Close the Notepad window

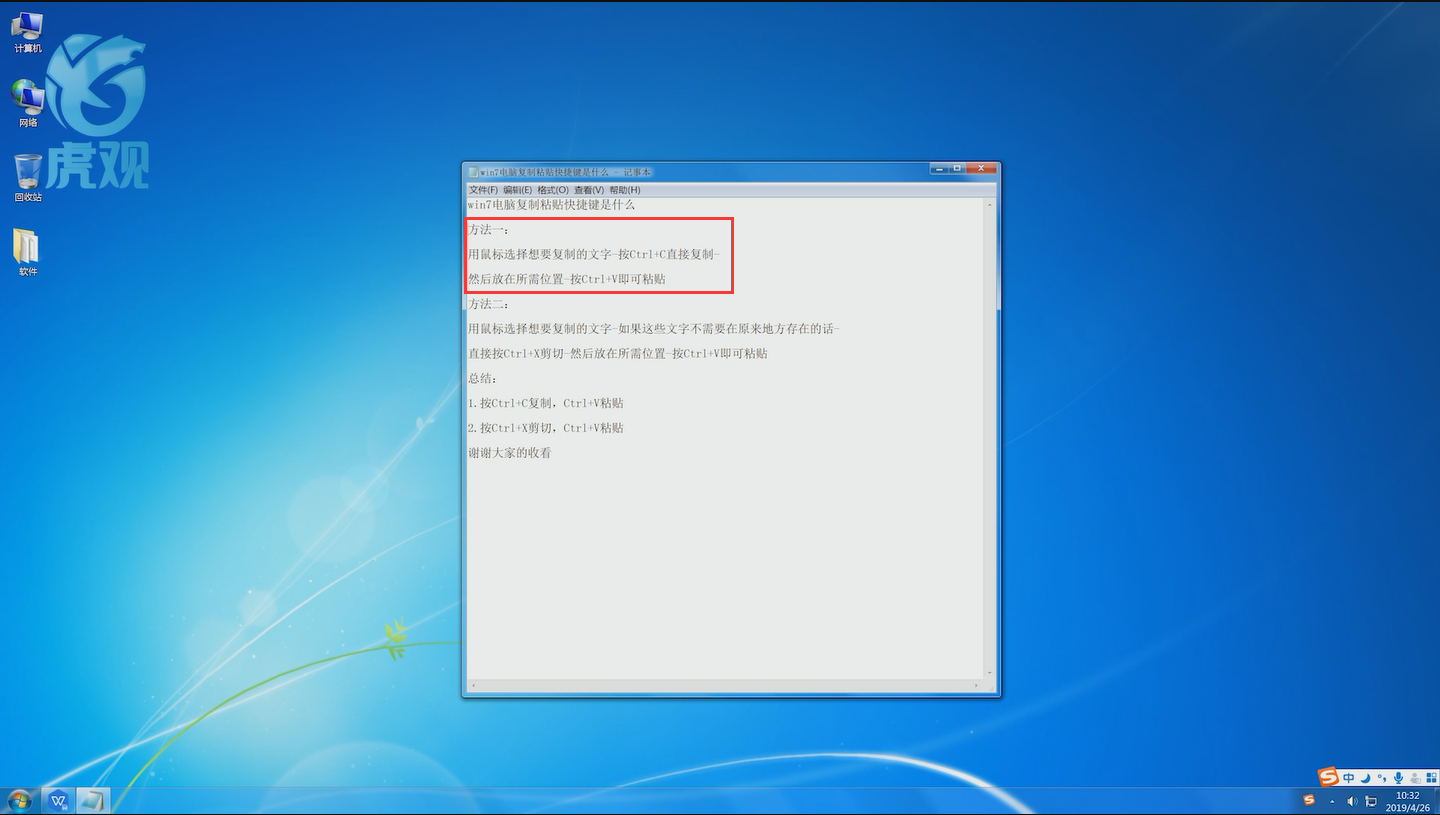tap(981, 168)
